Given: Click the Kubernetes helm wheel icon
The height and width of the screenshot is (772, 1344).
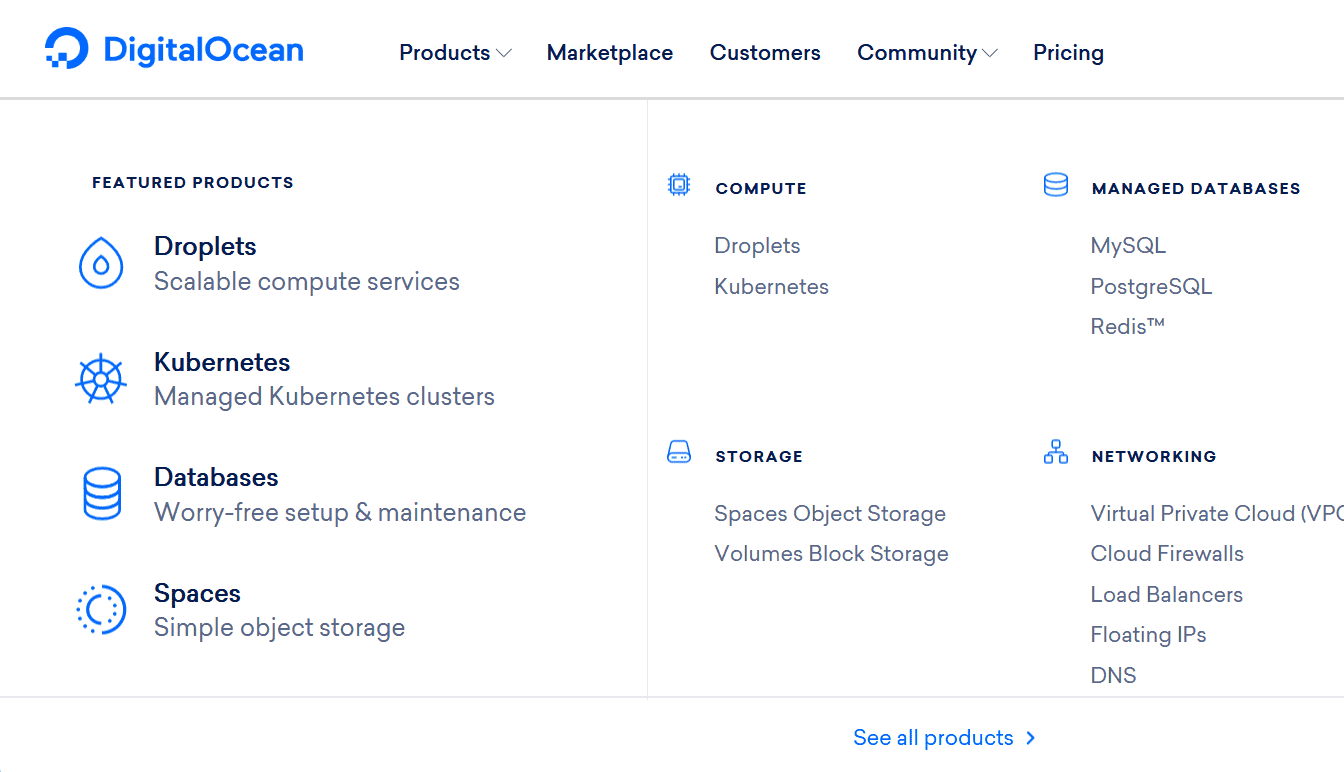Looking at the screenshot, I should [101, 379].
